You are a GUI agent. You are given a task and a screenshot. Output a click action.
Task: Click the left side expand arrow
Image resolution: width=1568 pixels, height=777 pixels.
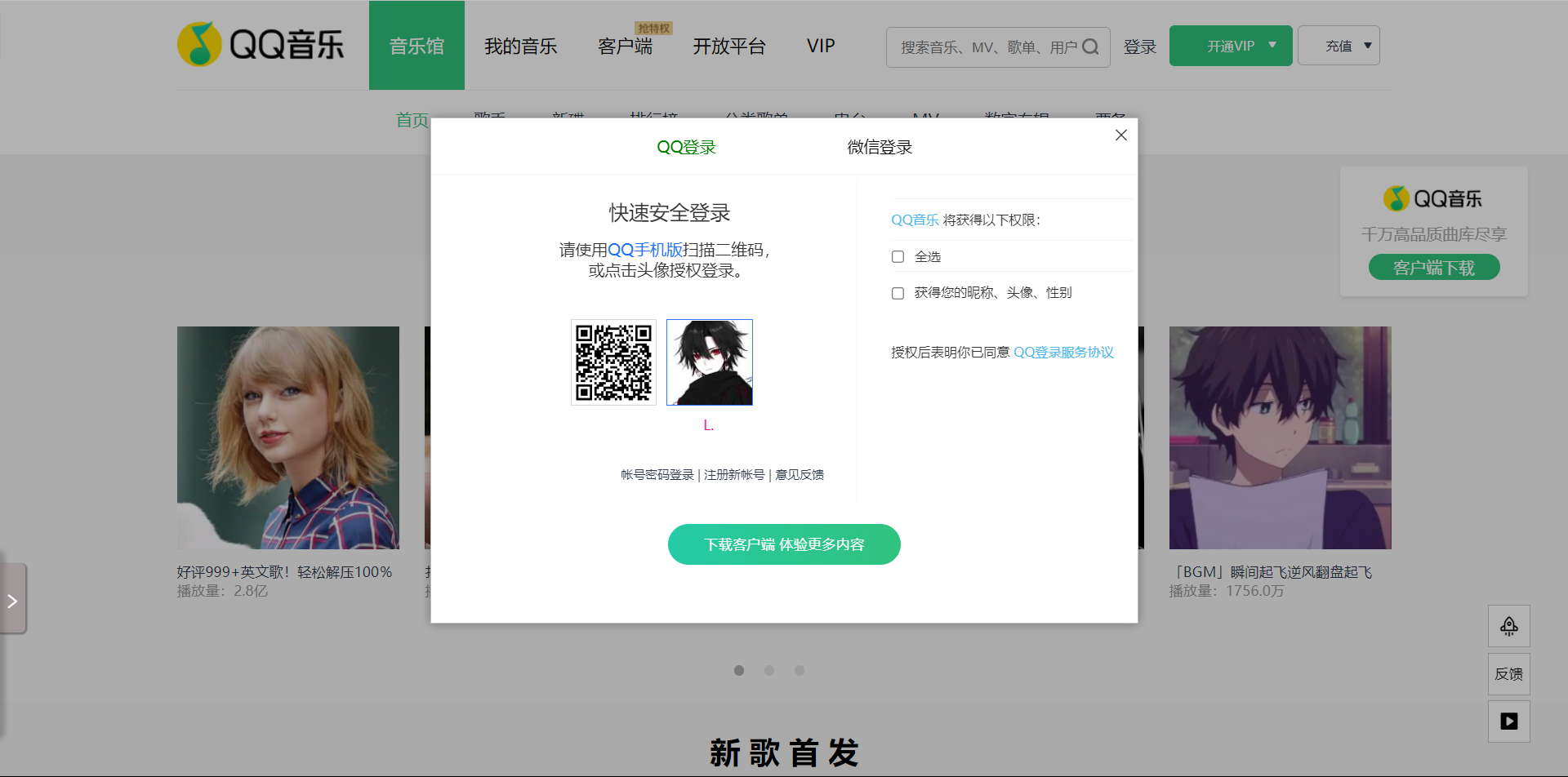click(x=12, y=602)
